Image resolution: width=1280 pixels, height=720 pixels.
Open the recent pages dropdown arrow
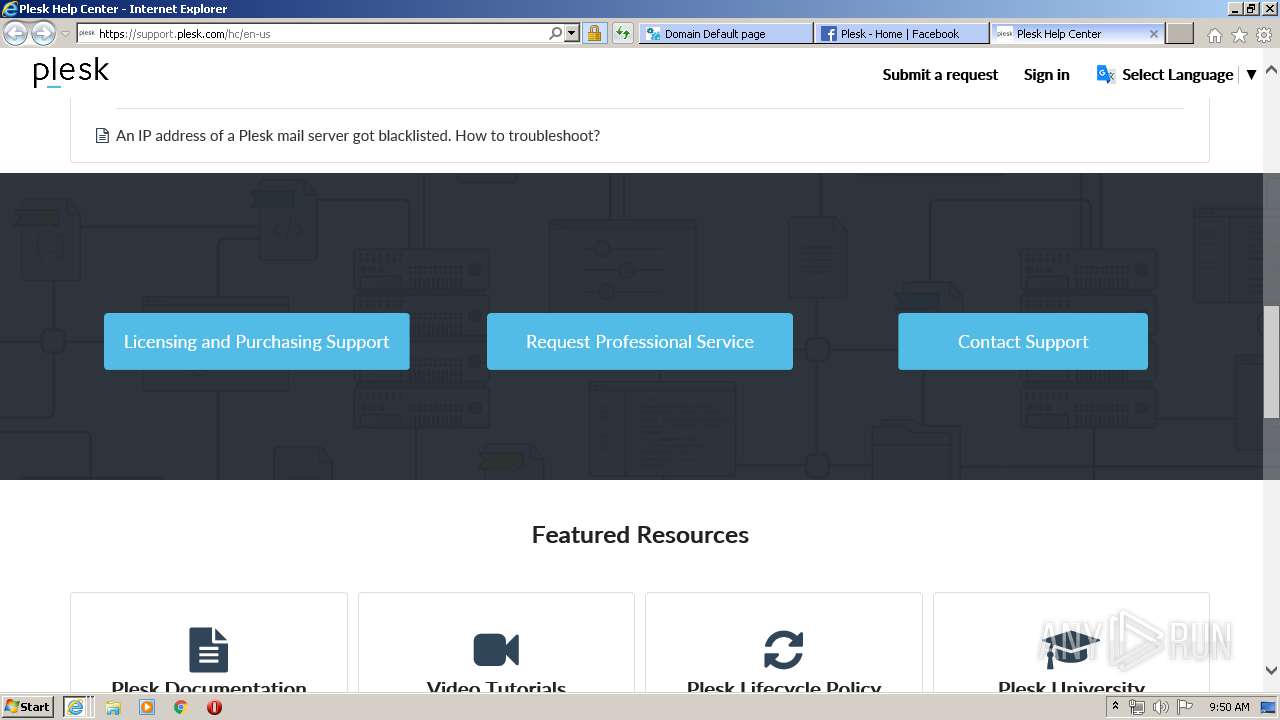click(66, 34)
